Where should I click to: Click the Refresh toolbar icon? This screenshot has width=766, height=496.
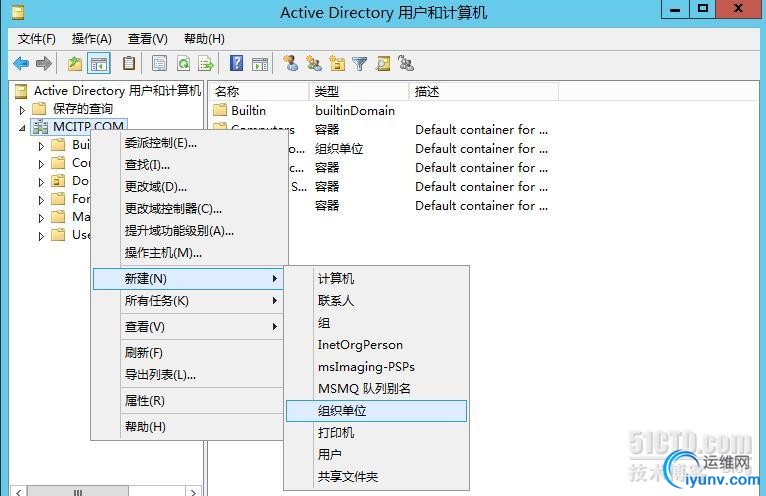(183, 64)
